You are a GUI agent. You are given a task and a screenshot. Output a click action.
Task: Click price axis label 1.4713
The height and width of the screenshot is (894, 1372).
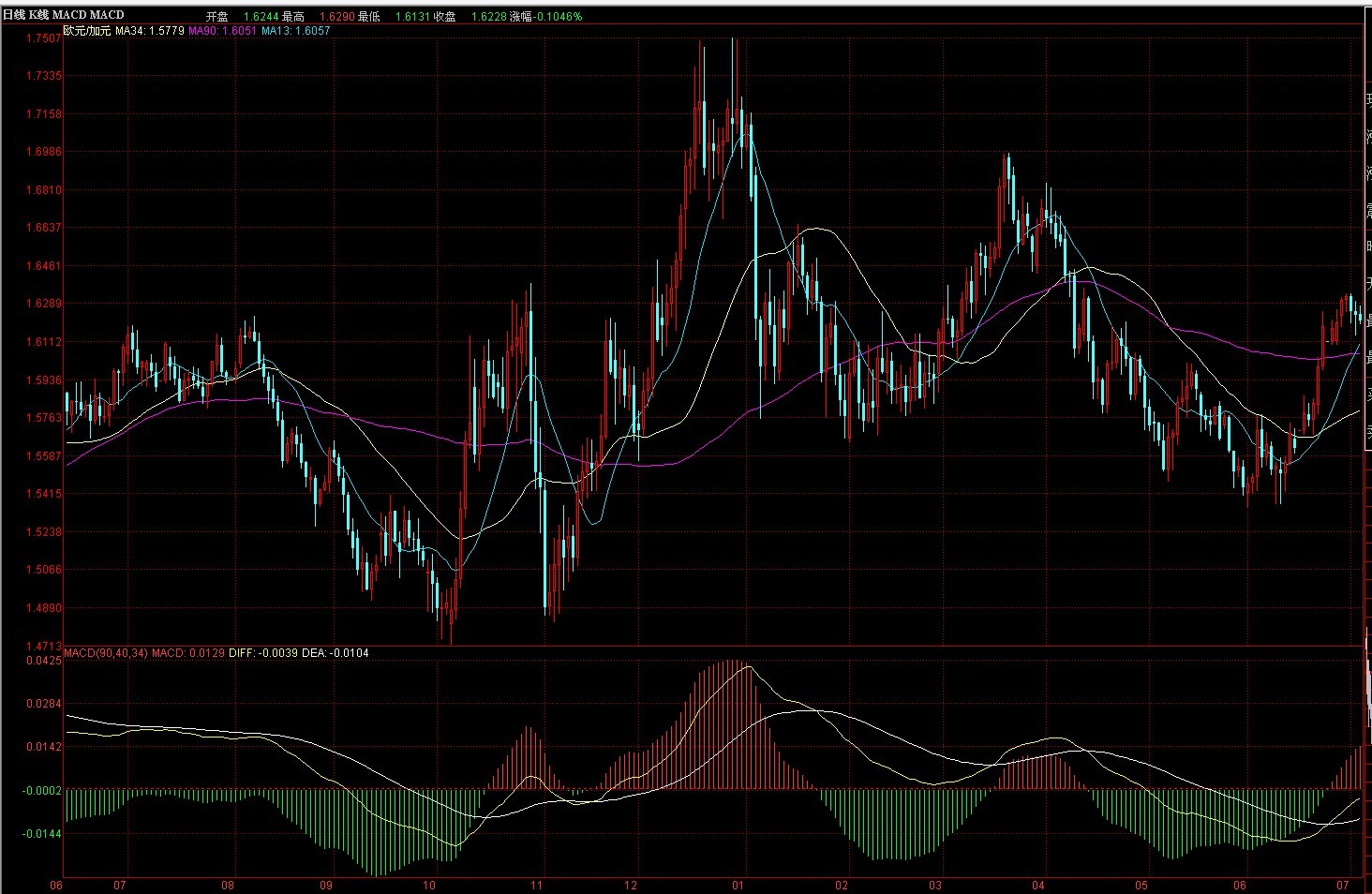tap(44, 646)
